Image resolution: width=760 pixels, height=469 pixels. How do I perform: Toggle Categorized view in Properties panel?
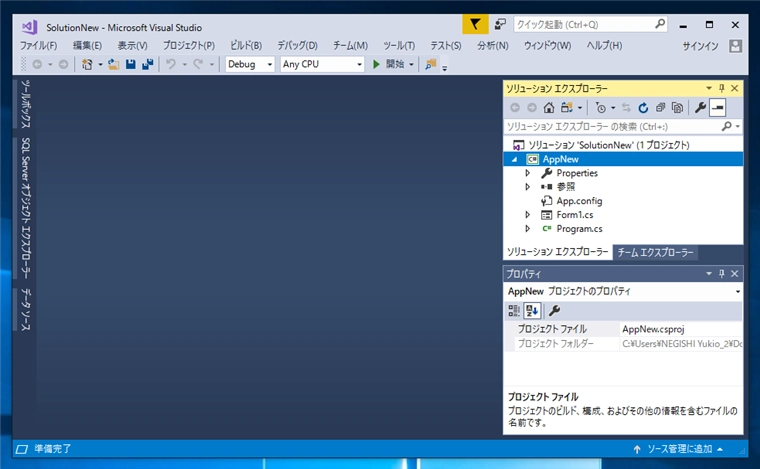click(x=514, y=311)
